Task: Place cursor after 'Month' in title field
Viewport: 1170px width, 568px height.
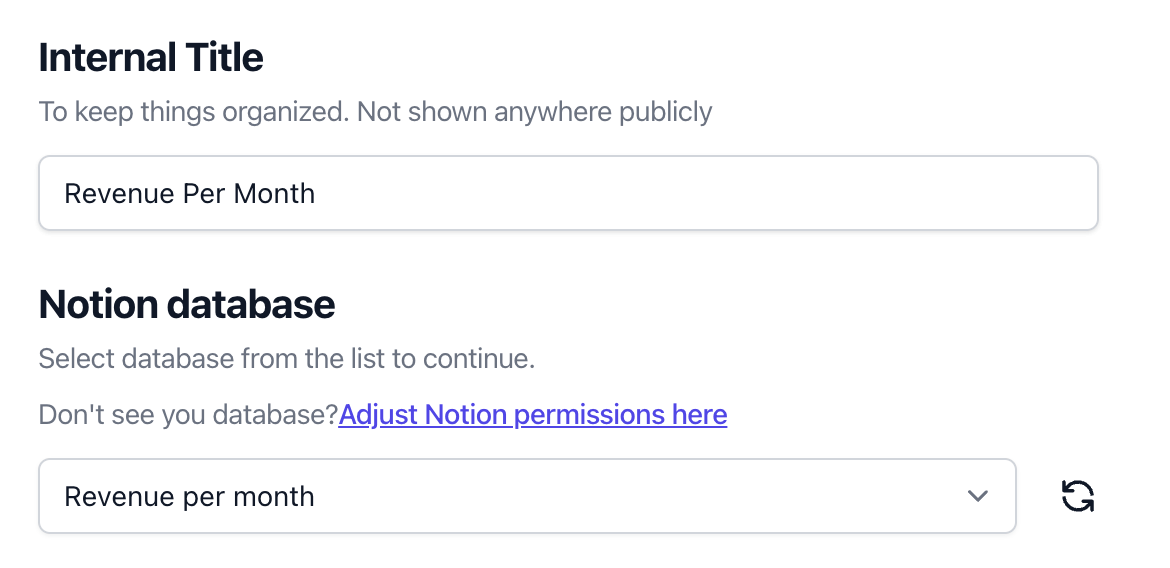Action: pos(316,193)
